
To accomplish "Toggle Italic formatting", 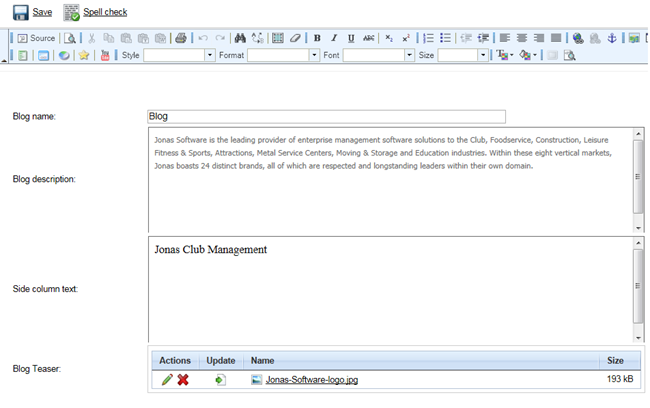I will [334, 38].
